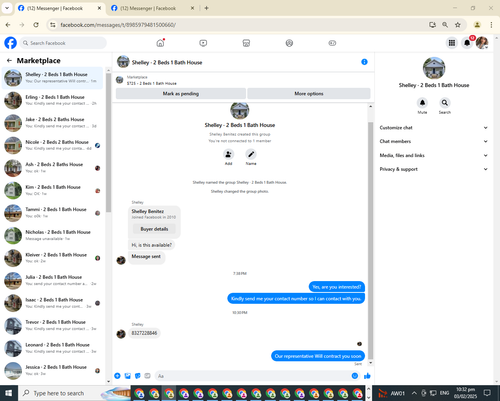Screen dimensions: 500x401
Task: Open Jake - 2 Beds 2 Baths House chat
Action: pyautogui.click(x=53, y=123)
